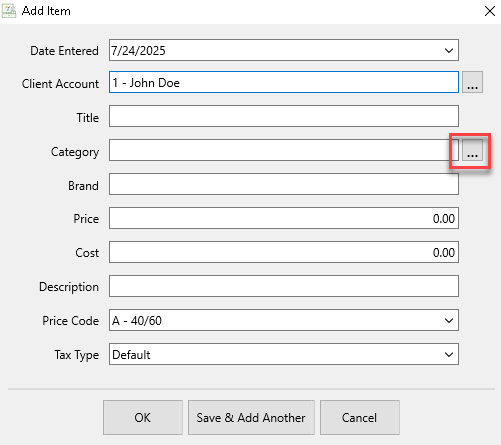Click the Date Entered label
Viewport: 501px width, 445px height.
click(x=64, y=51)
